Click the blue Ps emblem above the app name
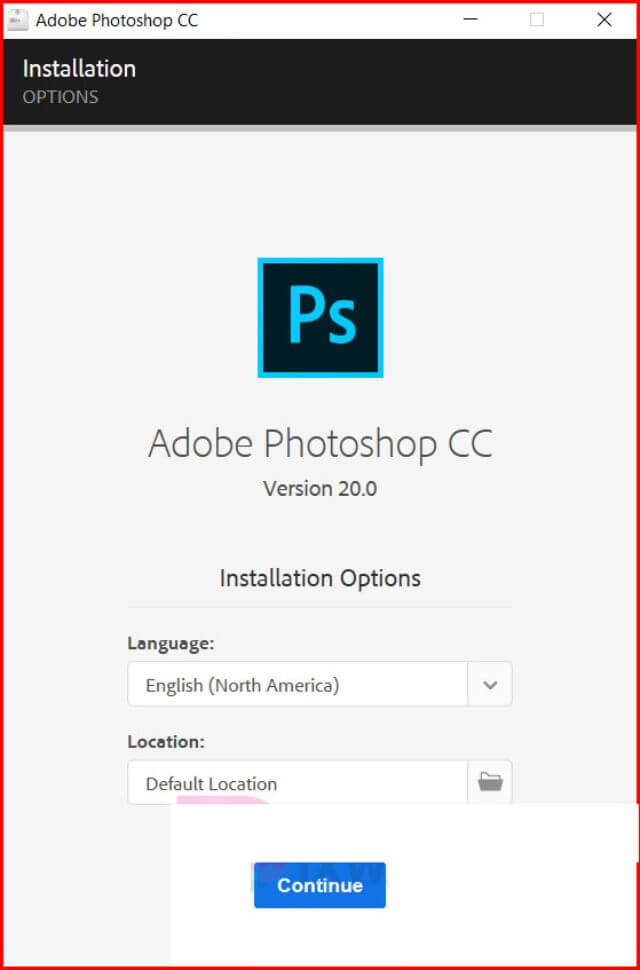The height and width of the screenshot is (970, 640). (x=320, y=318)
